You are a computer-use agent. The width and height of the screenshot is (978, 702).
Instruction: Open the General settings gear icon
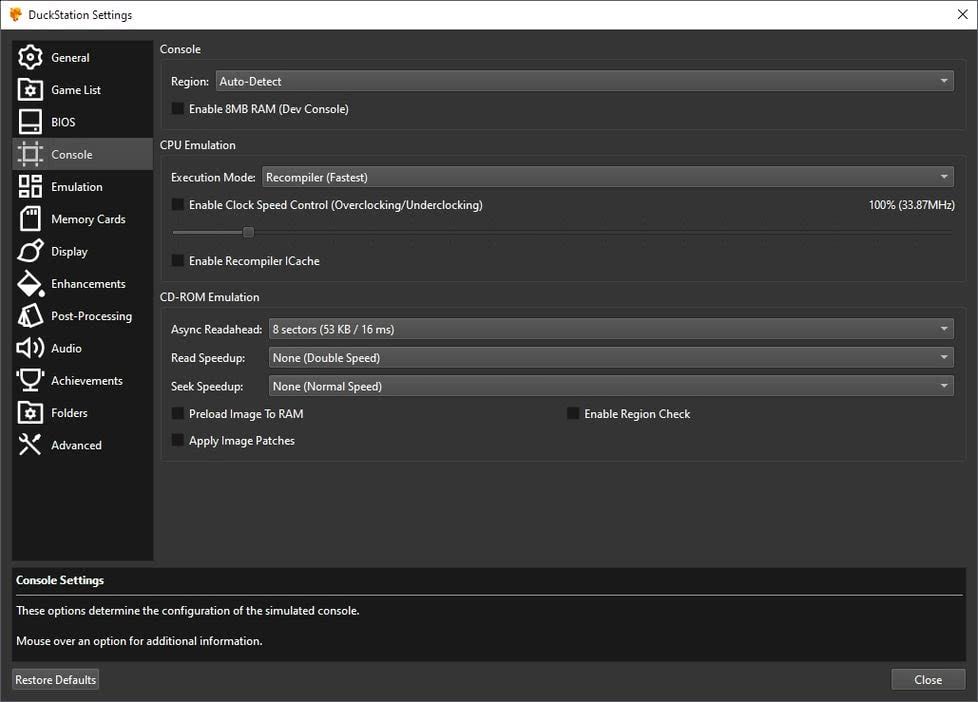click(x=30, y=57)
